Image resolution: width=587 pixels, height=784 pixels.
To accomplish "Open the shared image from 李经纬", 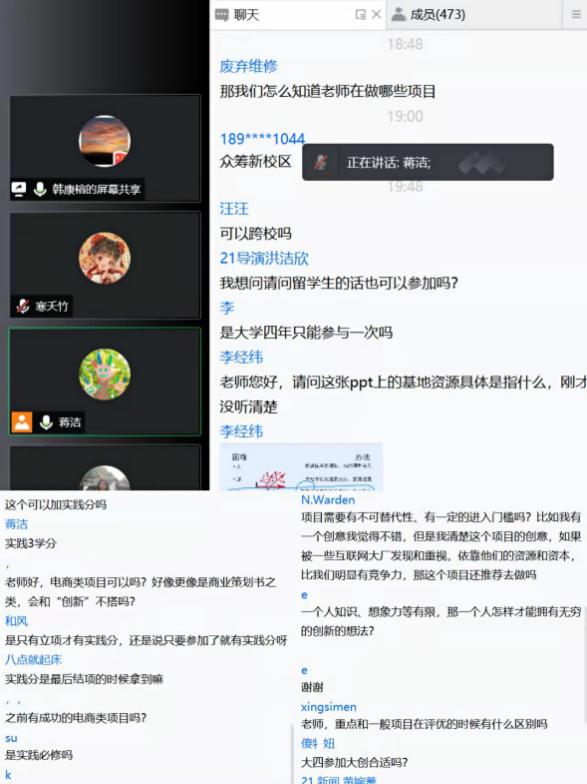I will (301, 467).
